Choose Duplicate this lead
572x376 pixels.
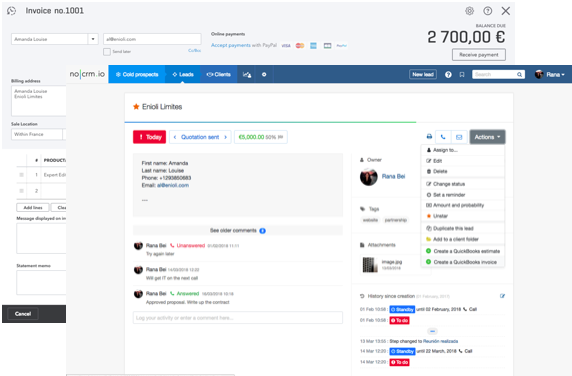click(x=463, y=228)
